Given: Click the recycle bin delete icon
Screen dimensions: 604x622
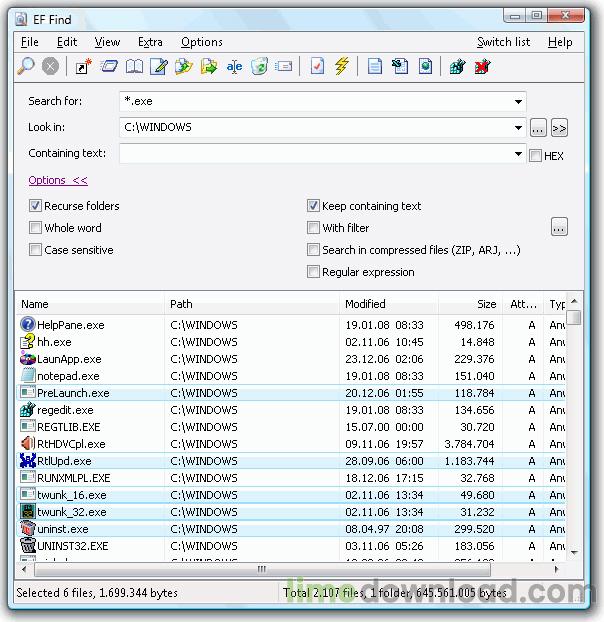Looking at the screenshot, I should tap(259, 67).
